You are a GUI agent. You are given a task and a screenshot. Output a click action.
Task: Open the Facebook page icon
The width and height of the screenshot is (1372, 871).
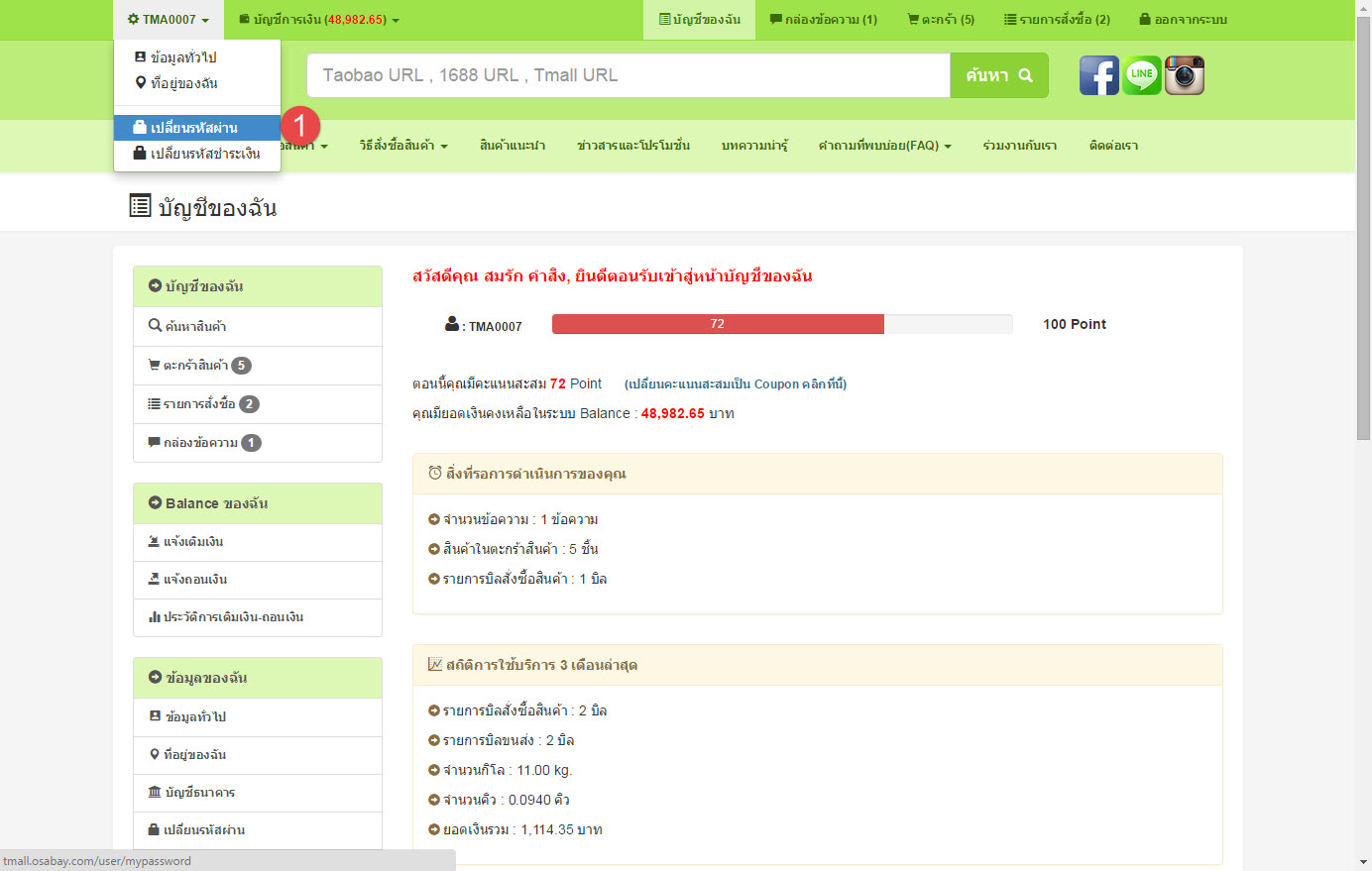click(x=1098, y=75)
